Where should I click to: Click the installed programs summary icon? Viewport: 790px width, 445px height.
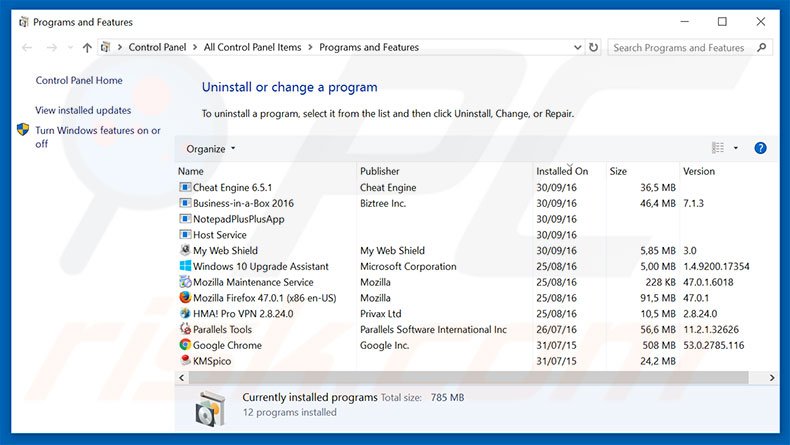(211, 409)
